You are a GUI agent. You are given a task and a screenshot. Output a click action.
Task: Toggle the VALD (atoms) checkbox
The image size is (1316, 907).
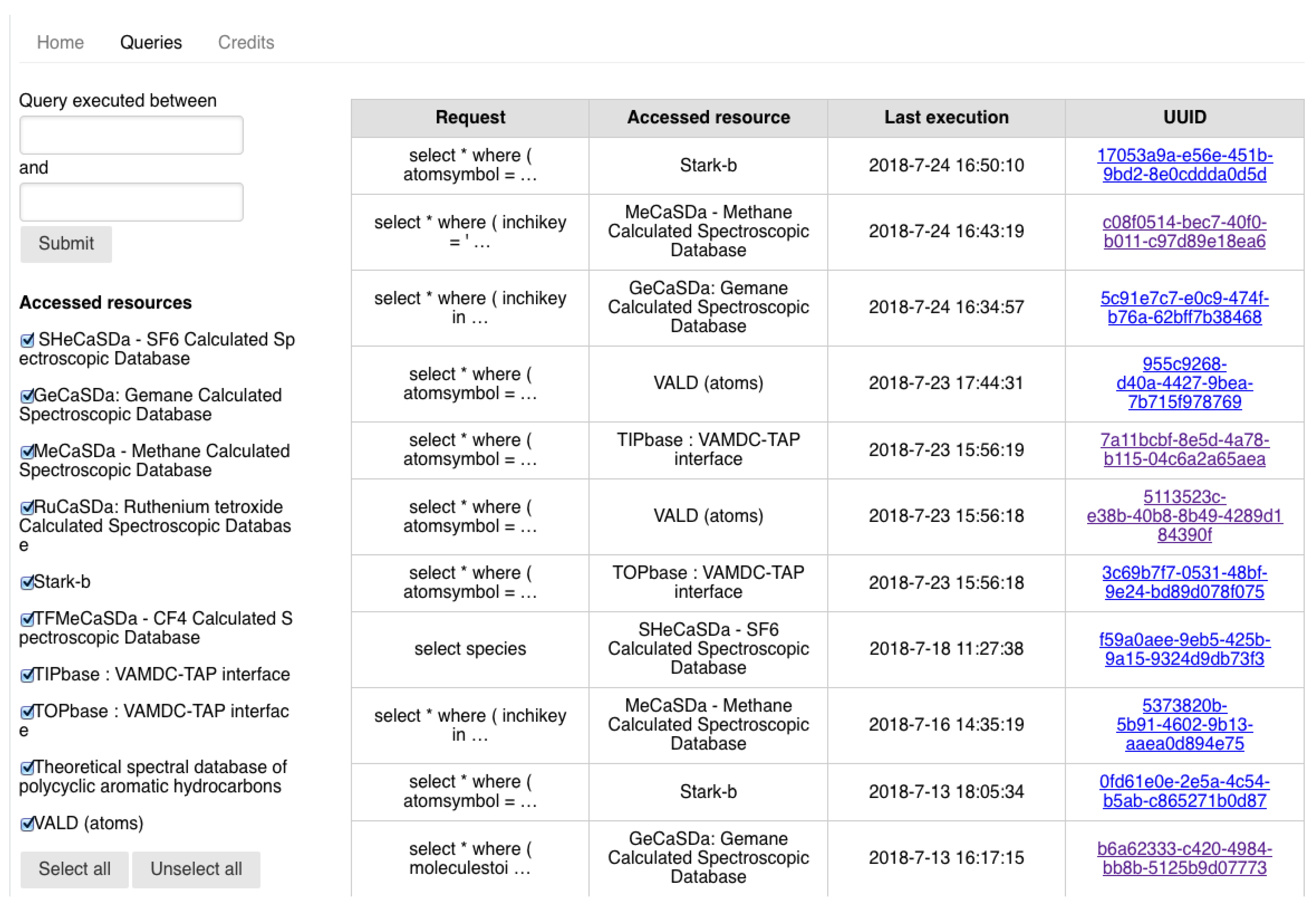(27, 825)
